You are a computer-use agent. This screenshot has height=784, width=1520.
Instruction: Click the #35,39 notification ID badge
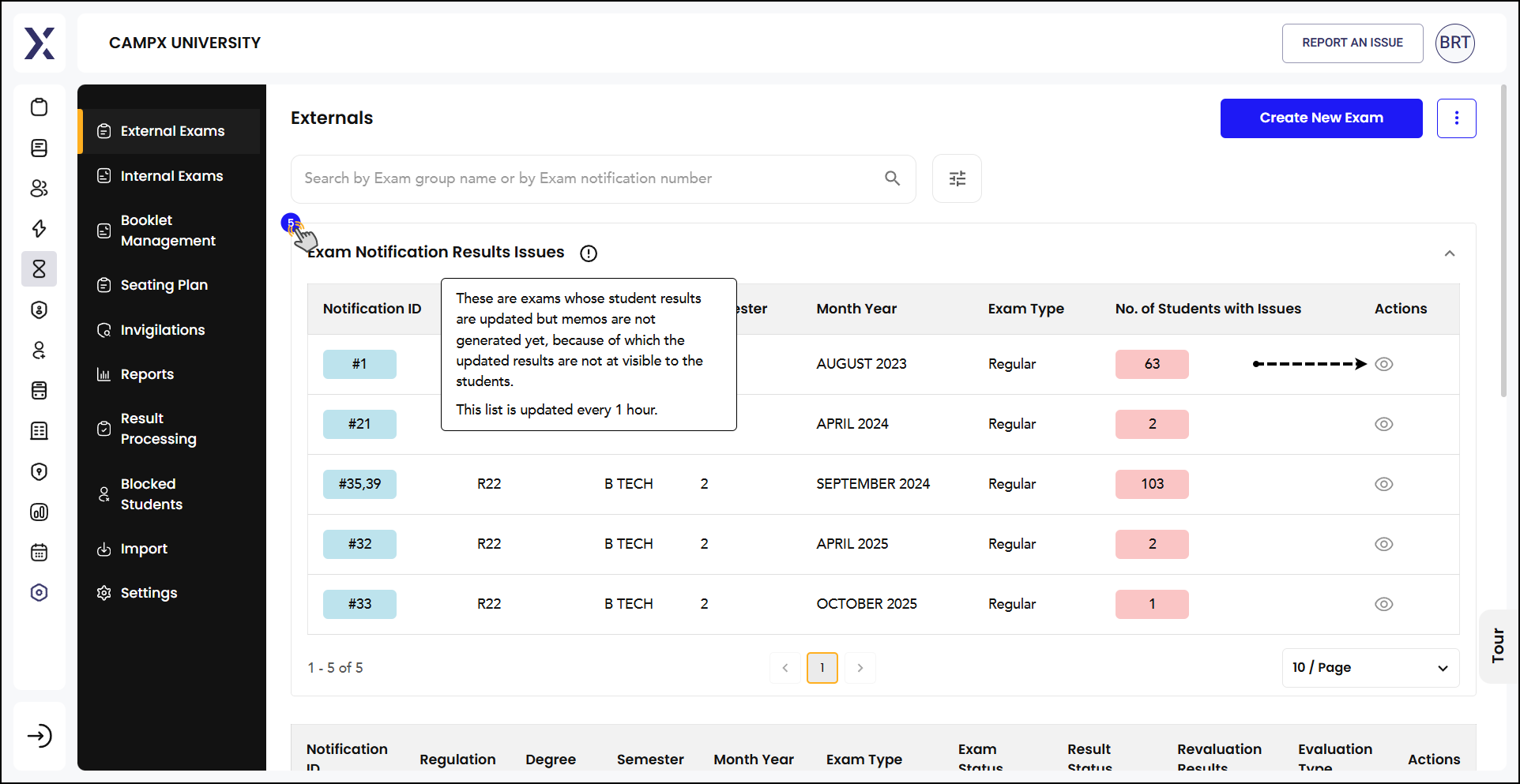359,484
